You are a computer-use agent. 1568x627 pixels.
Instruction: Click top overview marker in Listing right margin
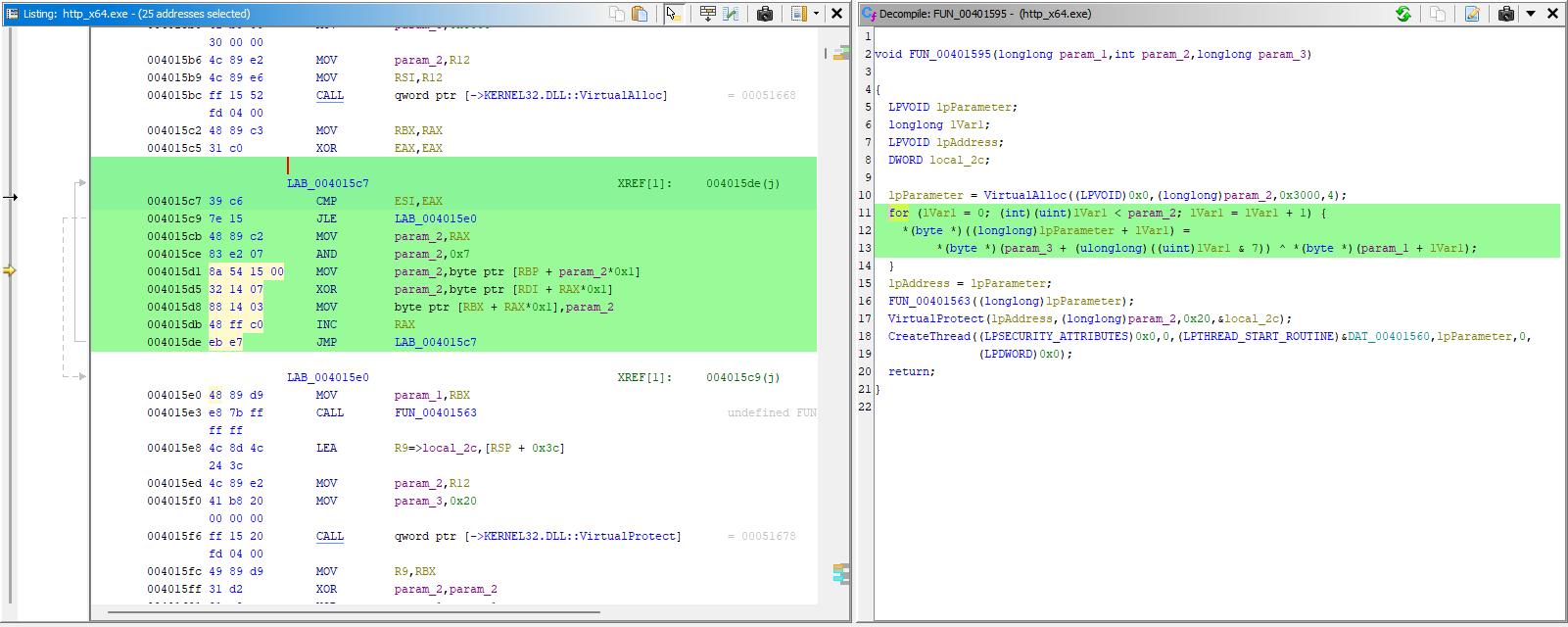[841, 52]
